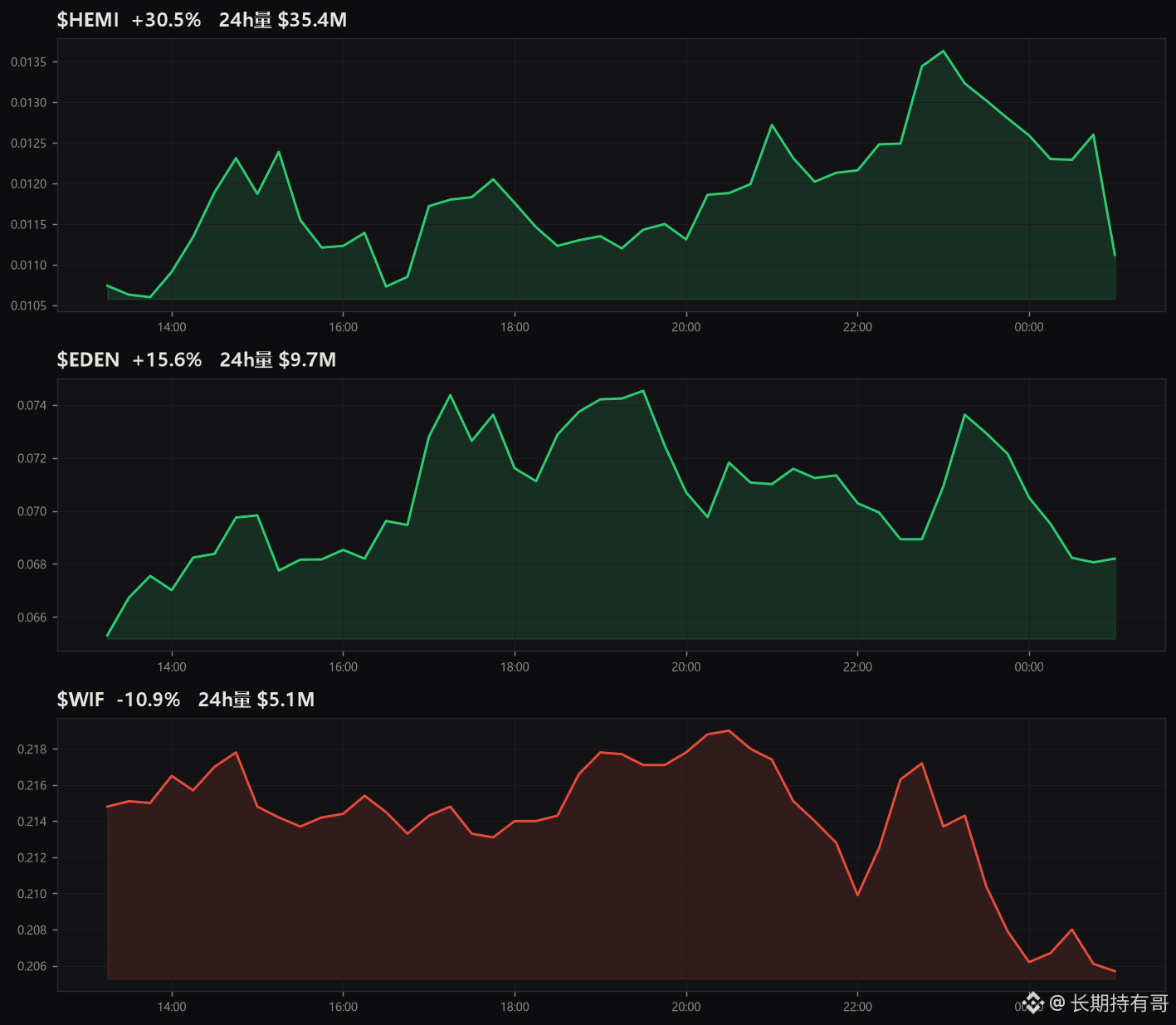Select 16:00 under the HEMI chart
This screenshot has width=1176, height=1025.
click(343, 327)
